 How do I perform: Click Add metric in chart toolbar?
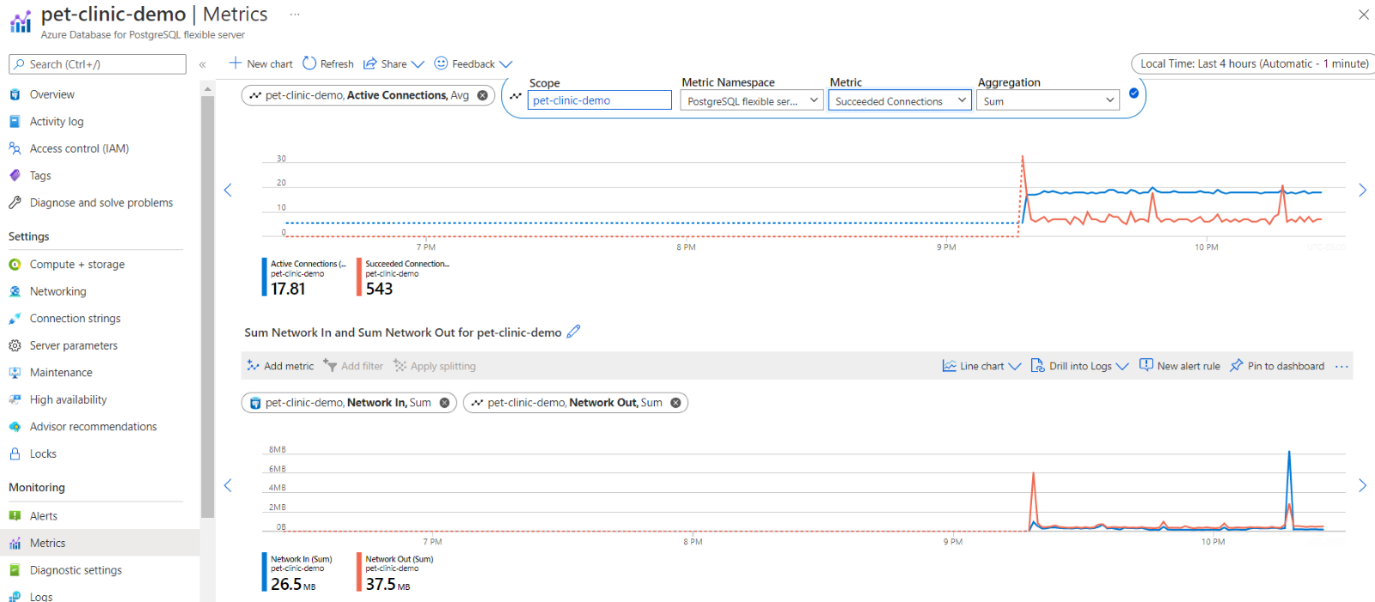tap(280, 366)
